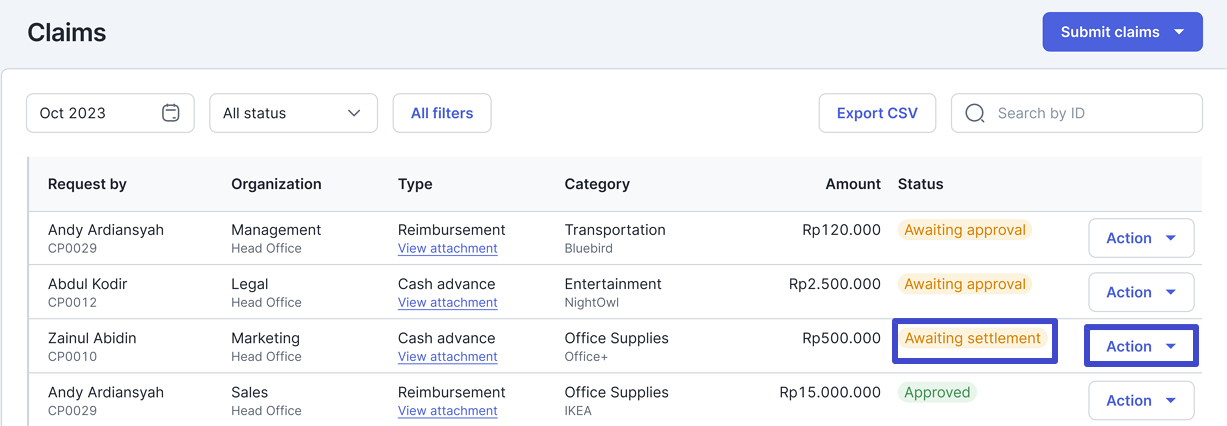This screenshot has height=426, width=1227.
Task: Open the Submit claims dropdown button
Action: (1122, 32)
